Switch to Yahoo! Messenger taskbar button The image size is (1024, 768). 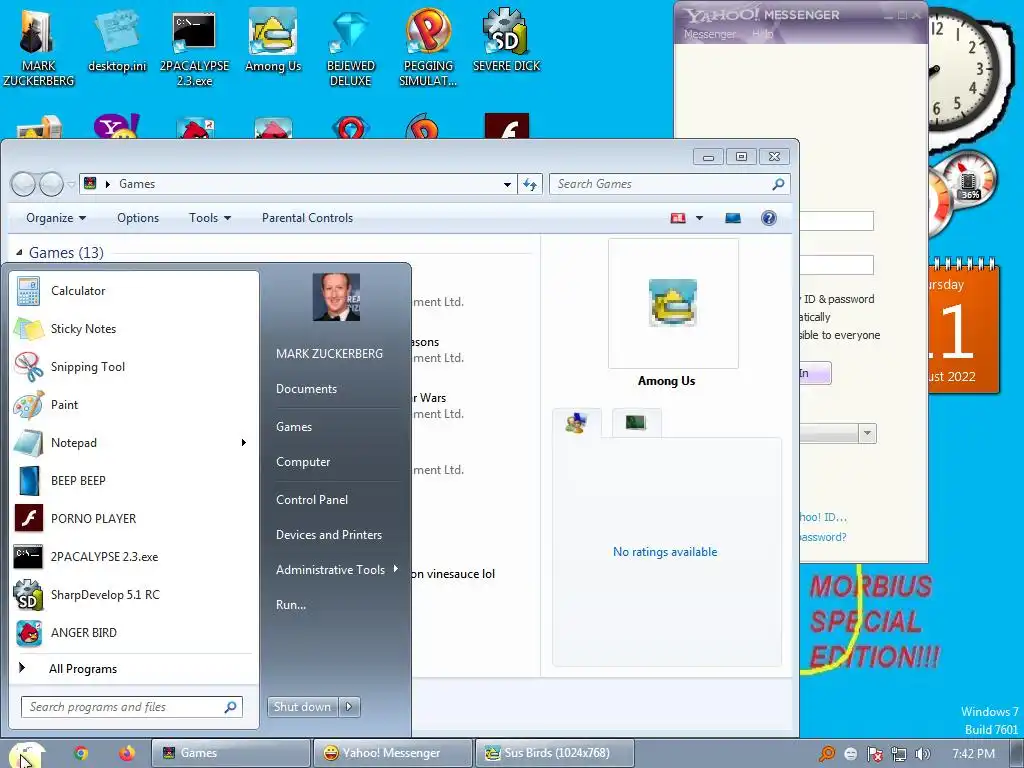pyautogui.click(x=392, y=754)
